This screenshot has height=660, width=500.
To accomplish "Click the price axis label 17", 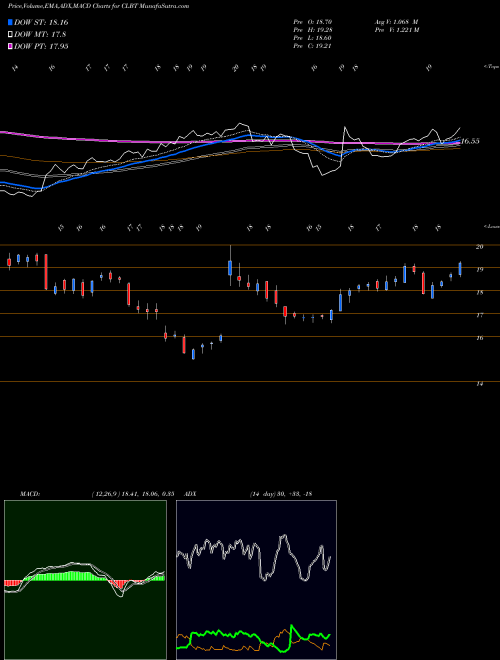I will [x=479, y=315].
